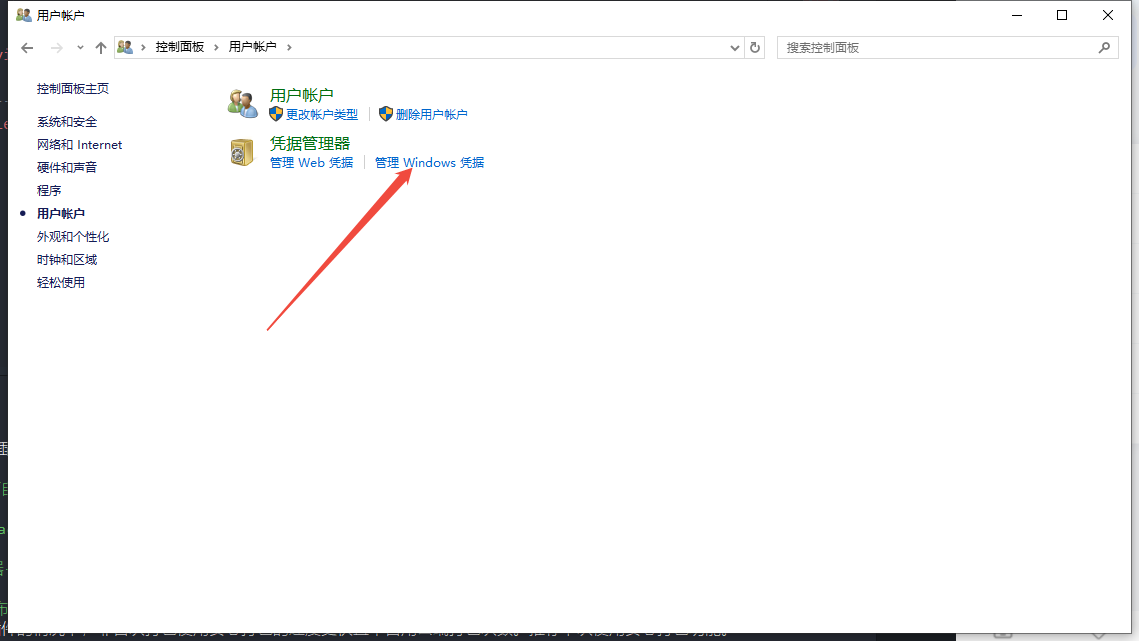Click the 用户帐户 people icon
Screen dimensions: 1139x641
click(x=242, y=104)
